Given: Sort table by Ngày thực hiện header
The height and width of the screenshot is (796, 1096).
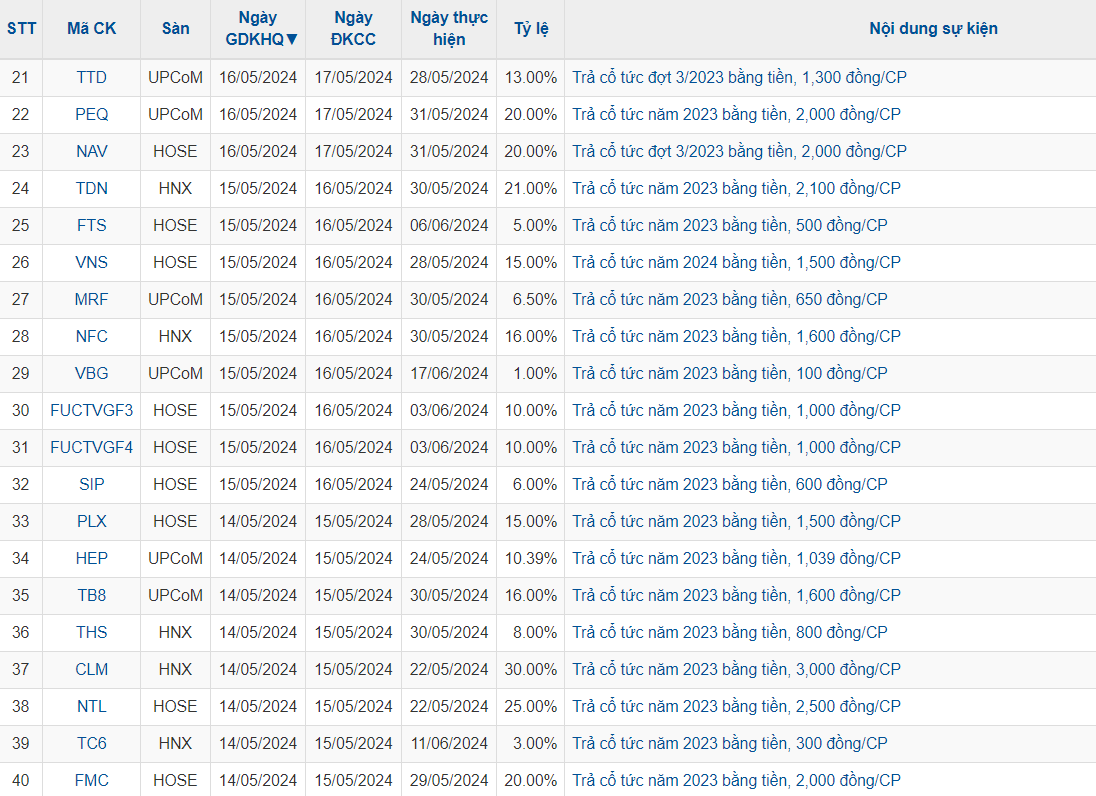Looking at the screenshot, I should pyautogui.click(x=449, y=28).
